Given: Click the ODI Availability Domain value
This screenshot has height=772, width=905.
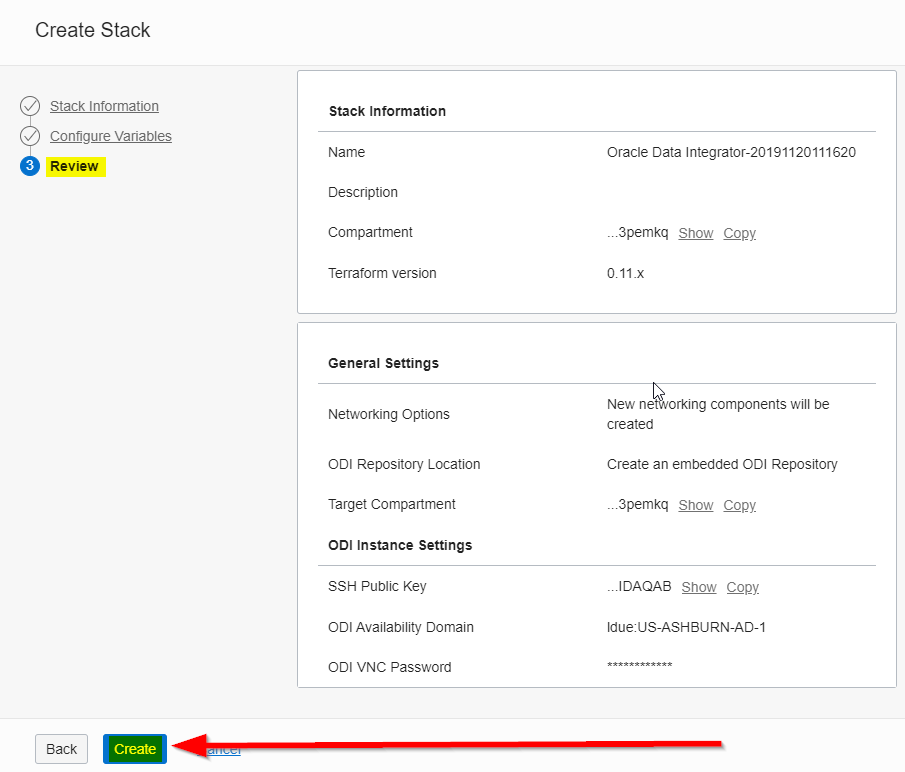Looking at the screenshot, I should pos(686,627).
